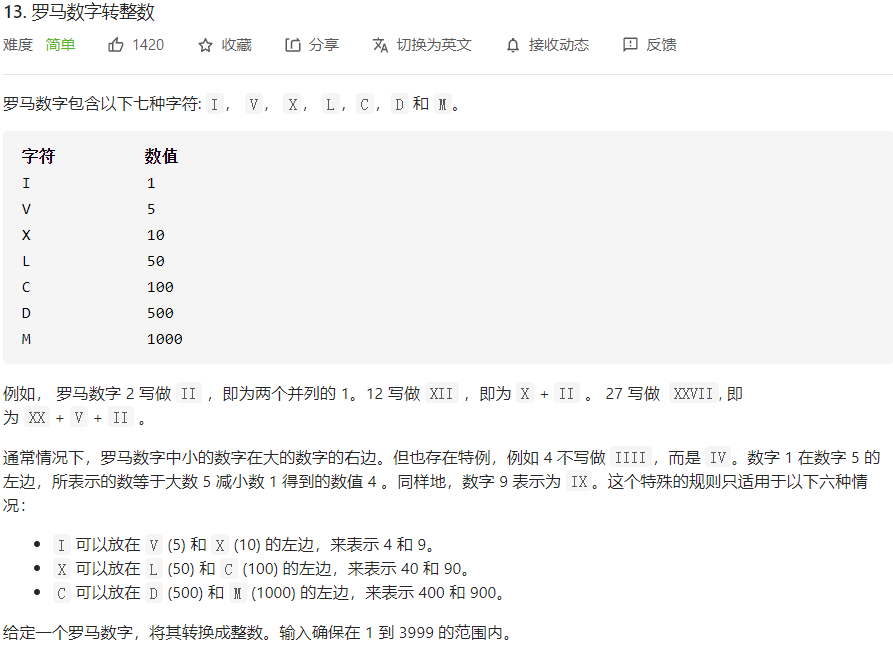The height and width of the screenshot is (661, 893).
Task: Click the 数值 table header
Action: [161, 156]
